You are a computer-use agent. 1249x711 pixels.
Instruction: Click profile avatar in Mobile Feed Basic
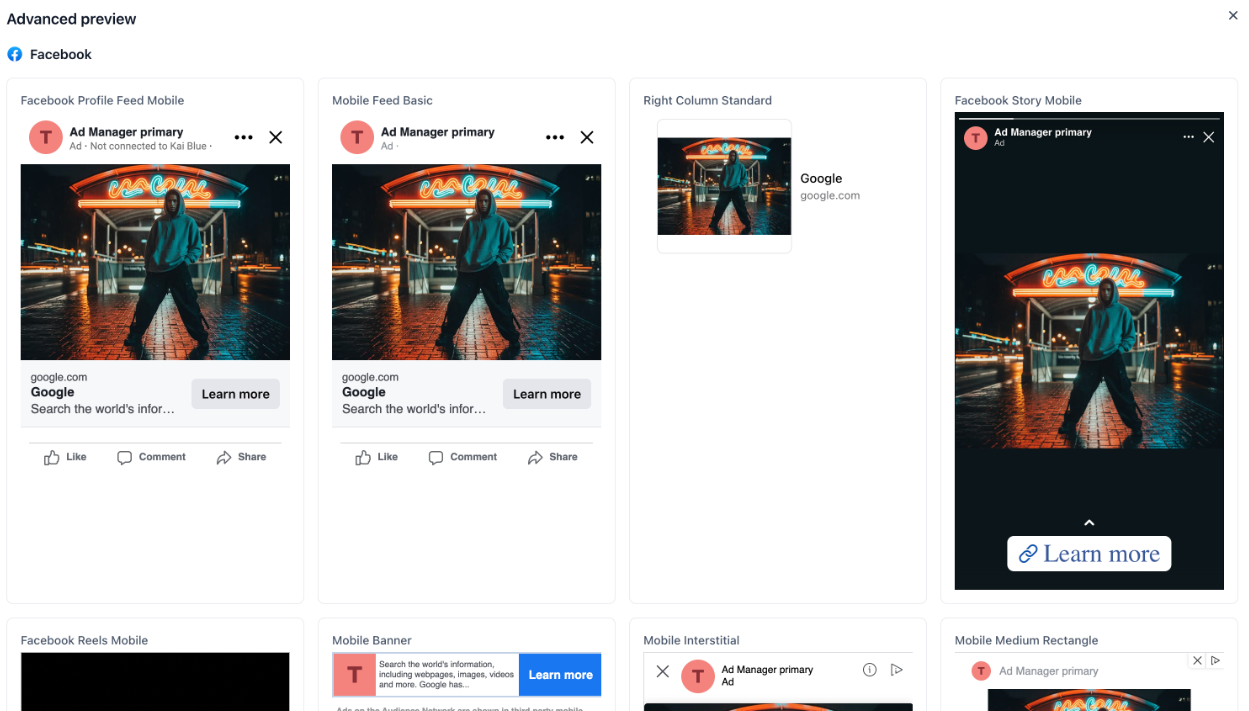[357, 137]
